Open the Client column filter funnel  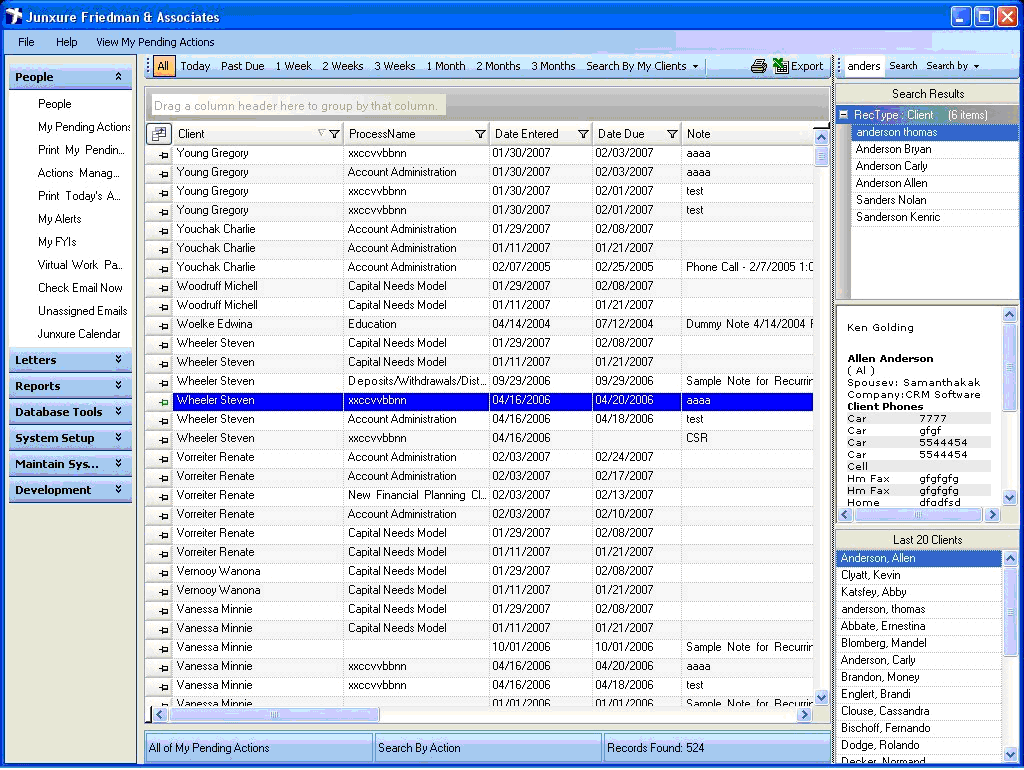pyautogui.click(x=334, y=134)
